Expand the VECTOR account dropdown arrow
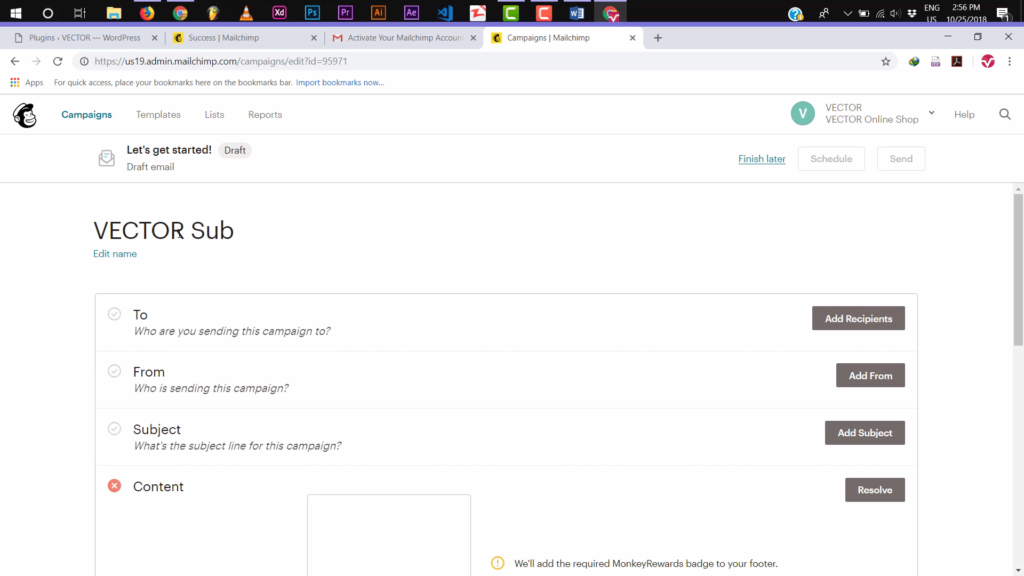 (x=931, y=113)
